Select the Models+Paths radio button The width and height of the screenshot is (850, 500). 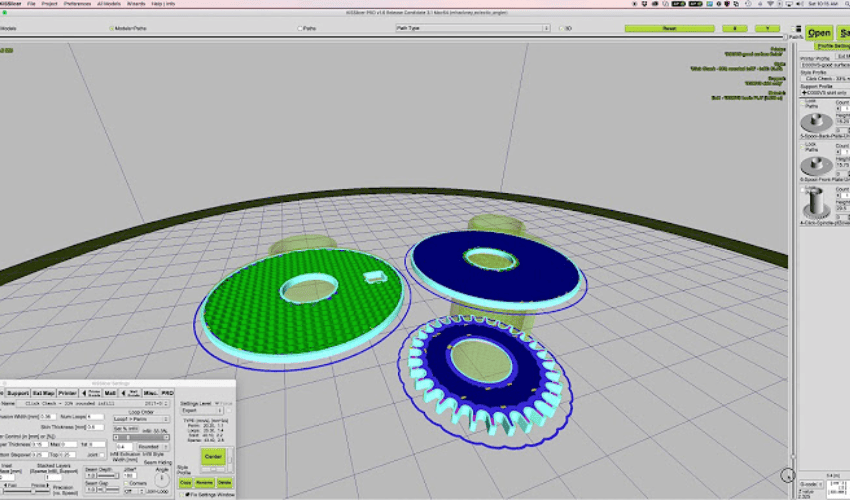coord(111,28)
